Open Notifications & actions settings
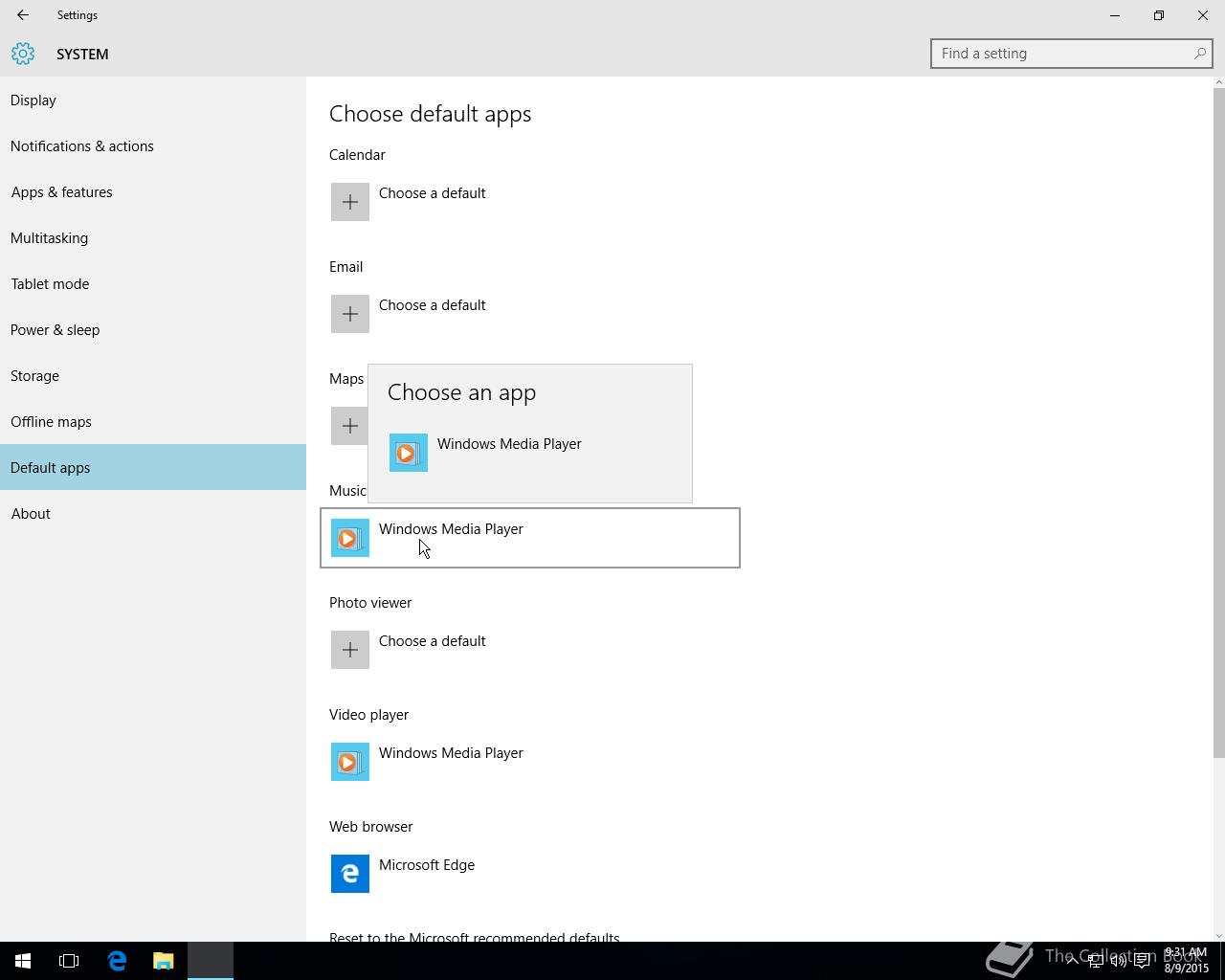The height and width of the screenshot is (980, 1225). 153,145
